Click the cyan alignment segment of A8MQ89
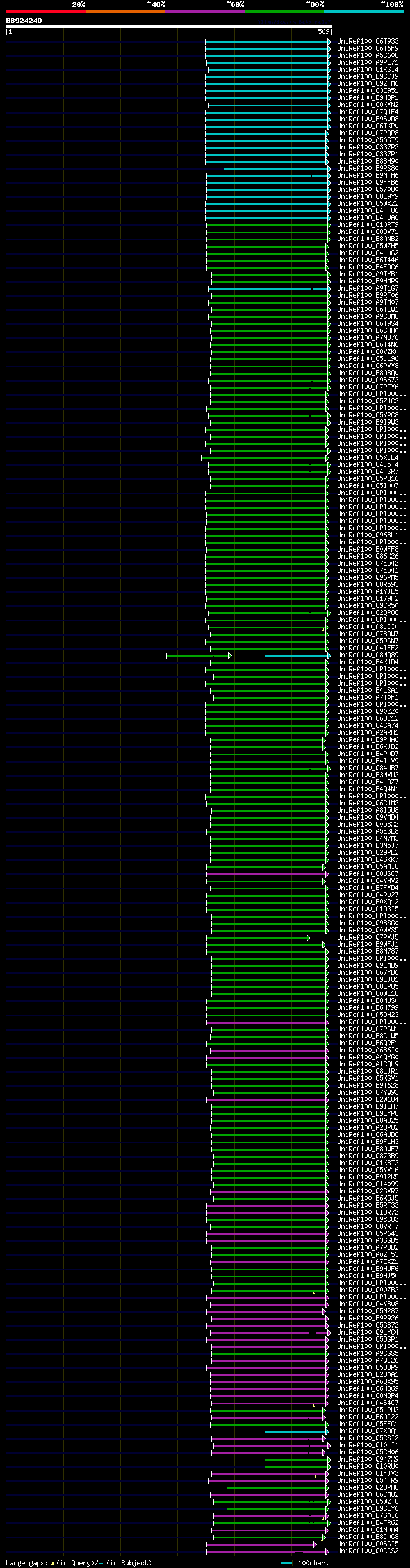410x1568 pixels. tap(297, 655)
